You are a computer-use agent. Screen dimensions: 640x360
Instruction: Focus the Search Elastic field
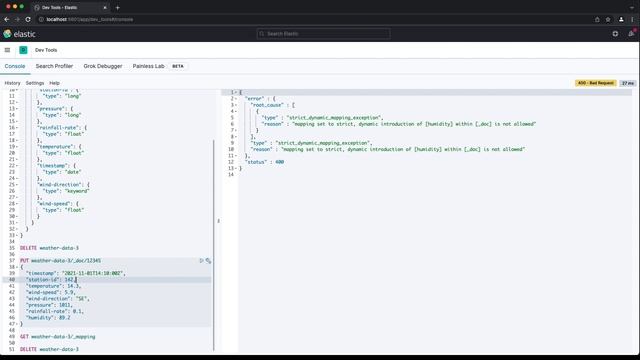(x=323, y=34)
